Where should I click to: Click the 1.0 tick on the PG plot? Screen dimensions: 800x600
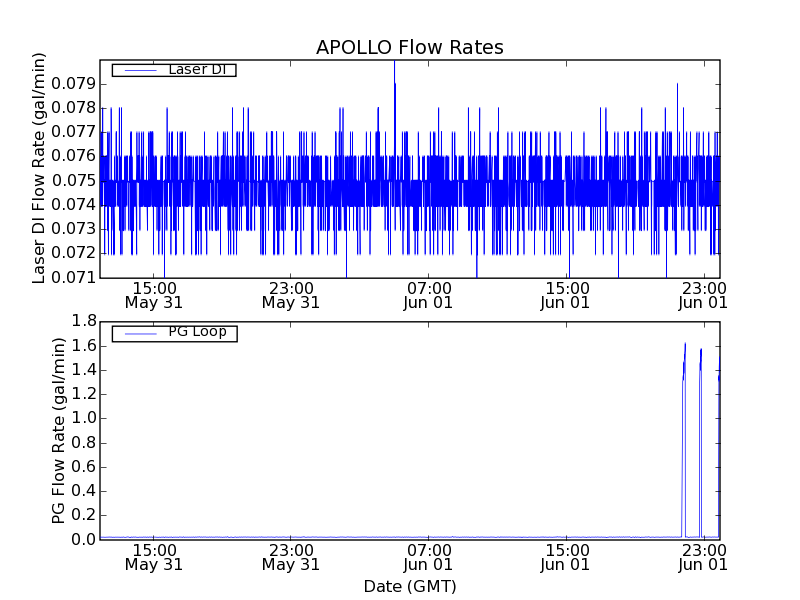pyautogui.click(x=82, y=418)
